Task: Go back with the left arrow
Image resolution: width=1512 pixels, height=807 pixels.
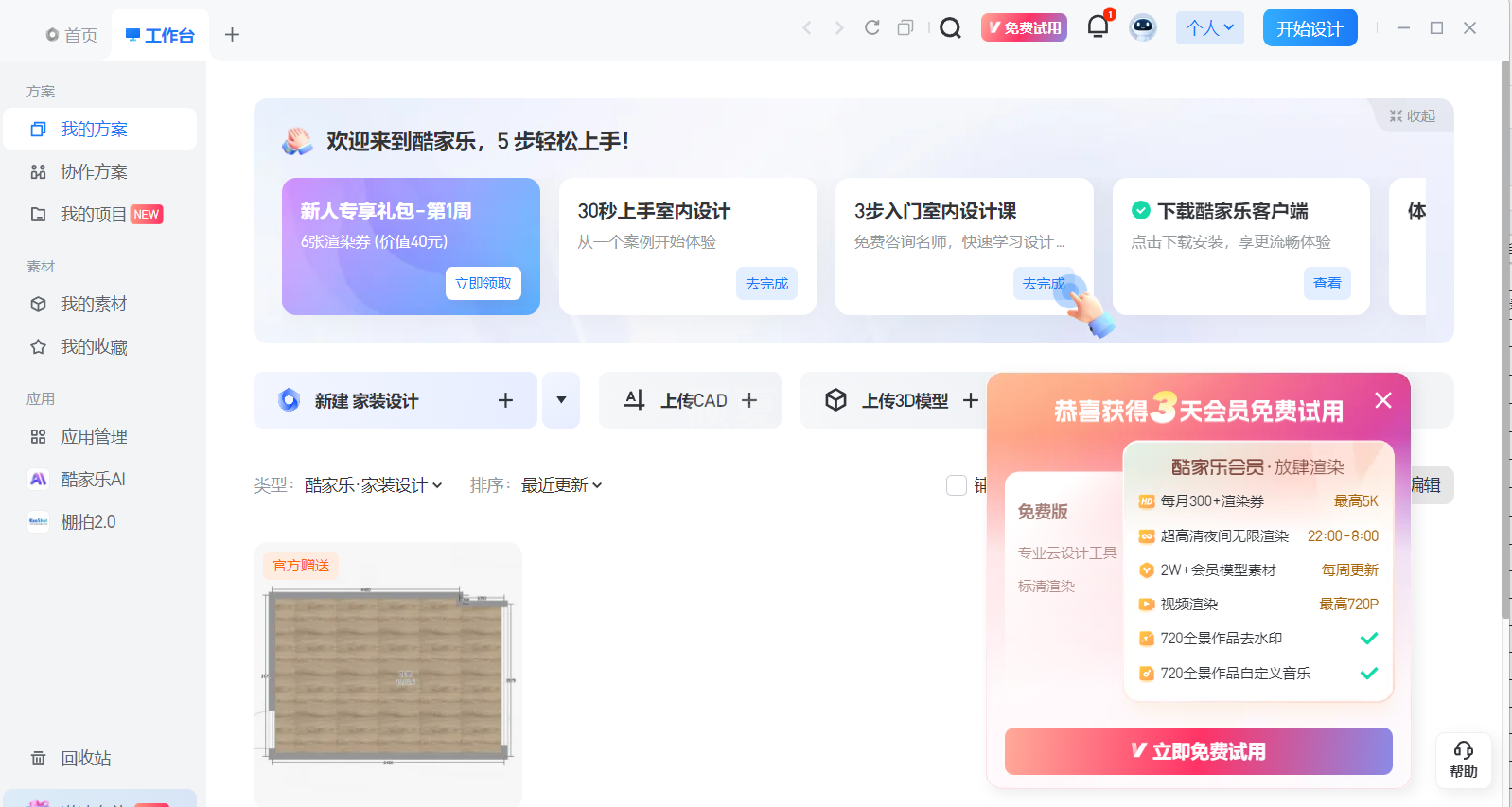Action: click(807, 28)
